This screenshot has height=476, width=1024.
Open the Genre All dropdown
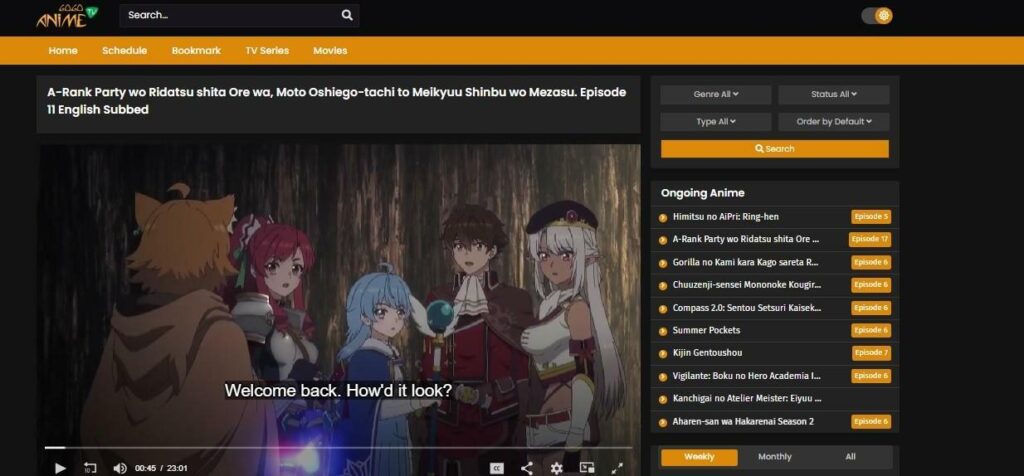[x=716, y=95]
